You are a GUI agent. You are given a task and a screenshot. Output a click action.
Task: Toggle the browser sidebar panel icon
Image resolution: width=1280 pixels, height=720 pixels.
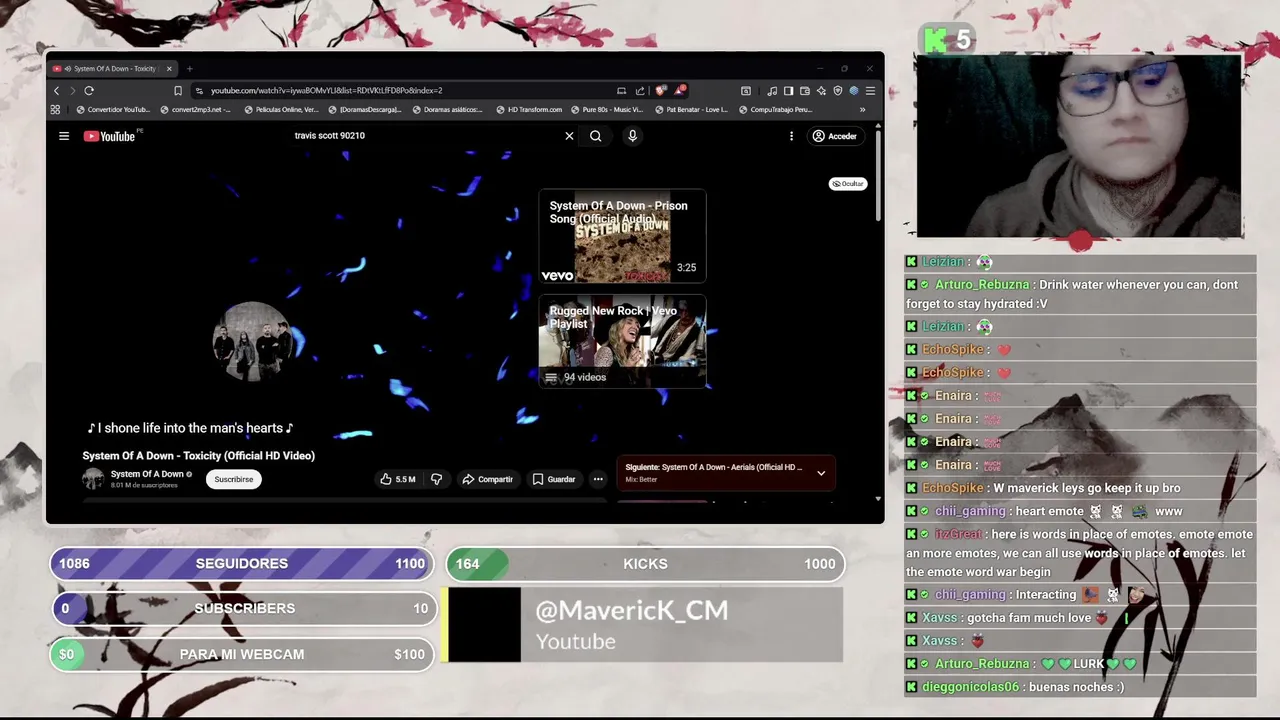(788, 91)
